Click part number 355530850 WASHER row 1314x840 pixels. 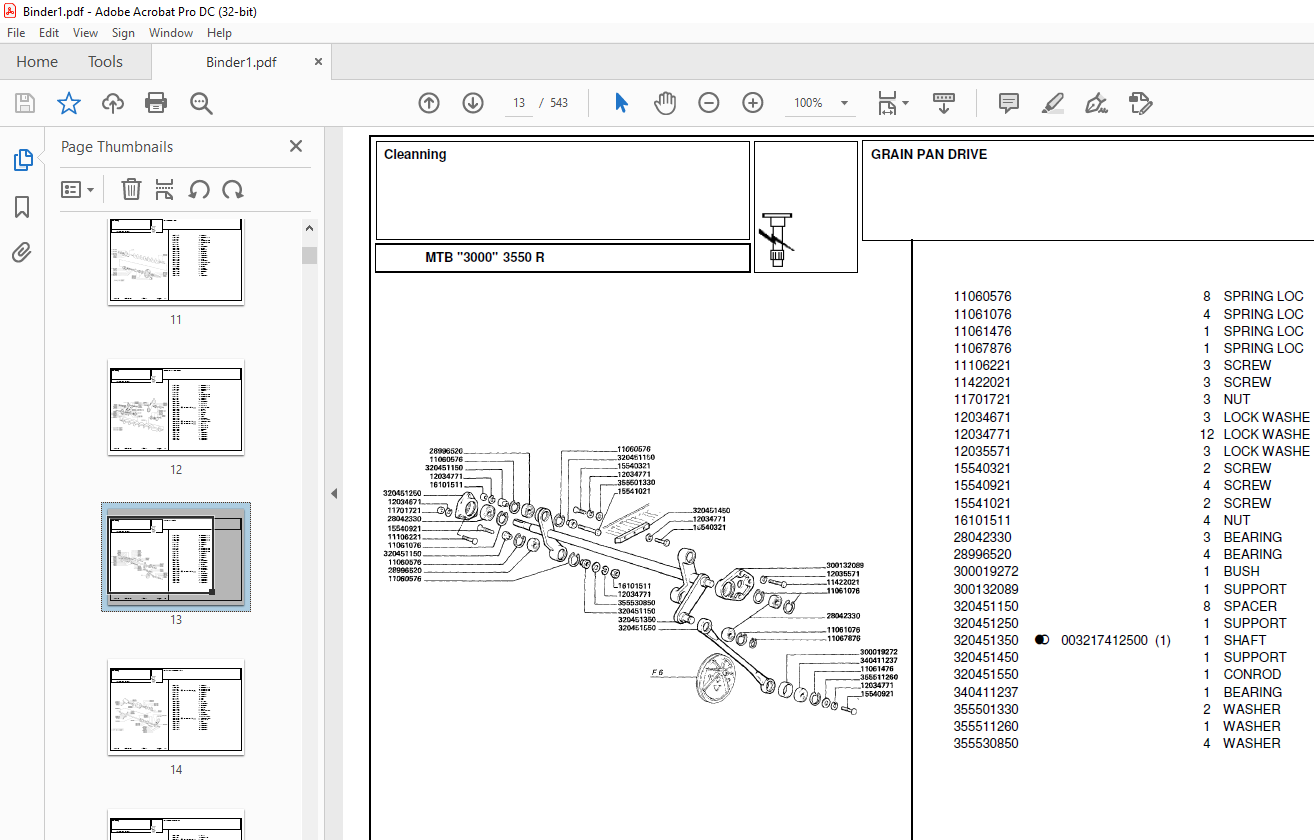1117,743
